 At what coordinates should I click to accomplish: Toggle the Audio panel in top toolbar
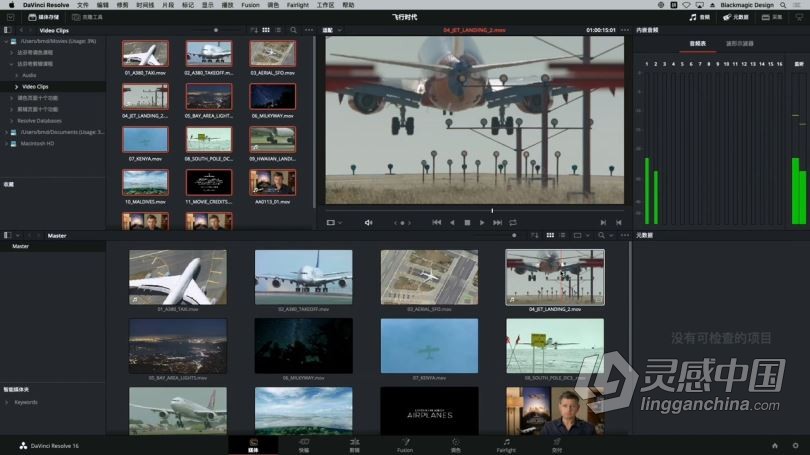[699, 17]
